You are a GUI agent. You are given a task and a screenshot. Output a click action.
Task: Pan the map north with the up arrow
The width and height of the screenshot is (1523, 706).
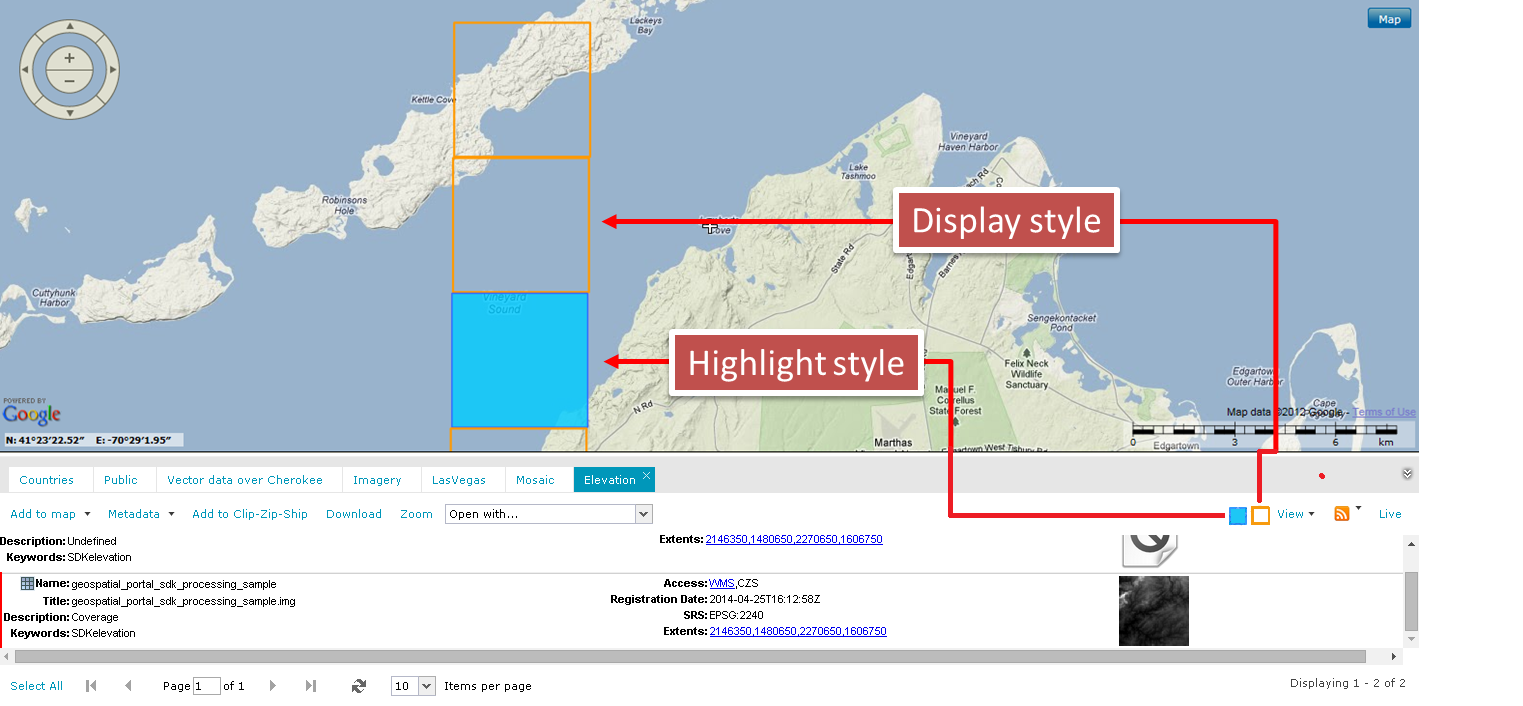pyautogui.click(x=70, y=27)
